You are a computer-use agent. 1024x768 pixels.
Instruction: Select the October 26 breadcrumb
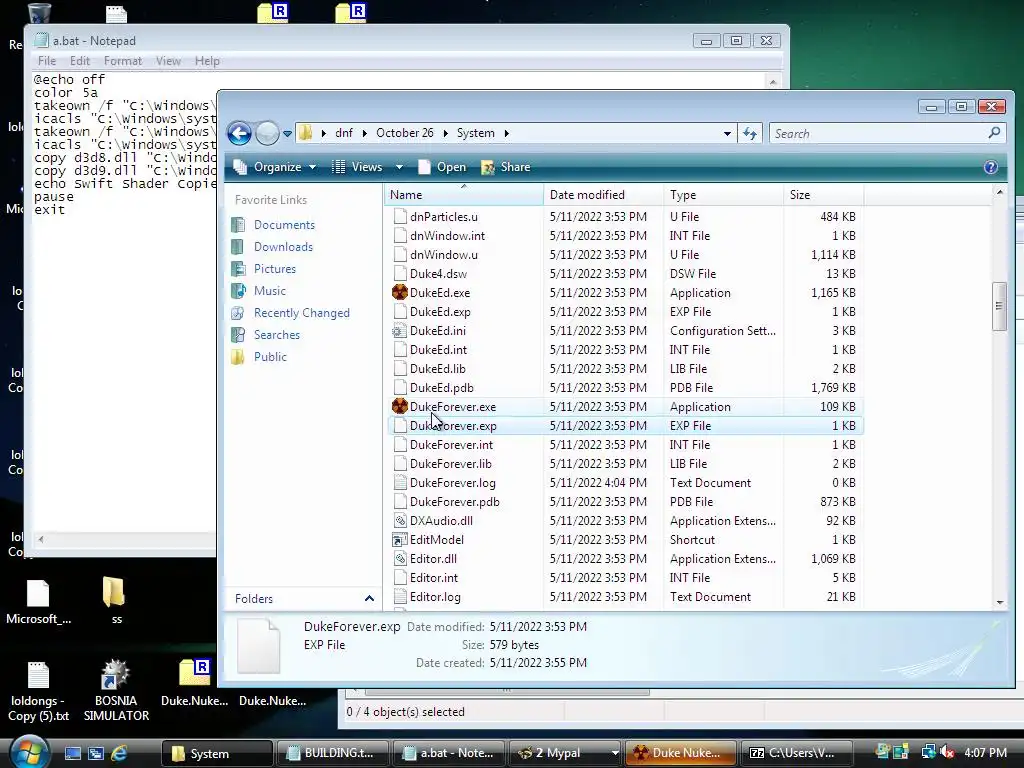(x=404, y=133)
